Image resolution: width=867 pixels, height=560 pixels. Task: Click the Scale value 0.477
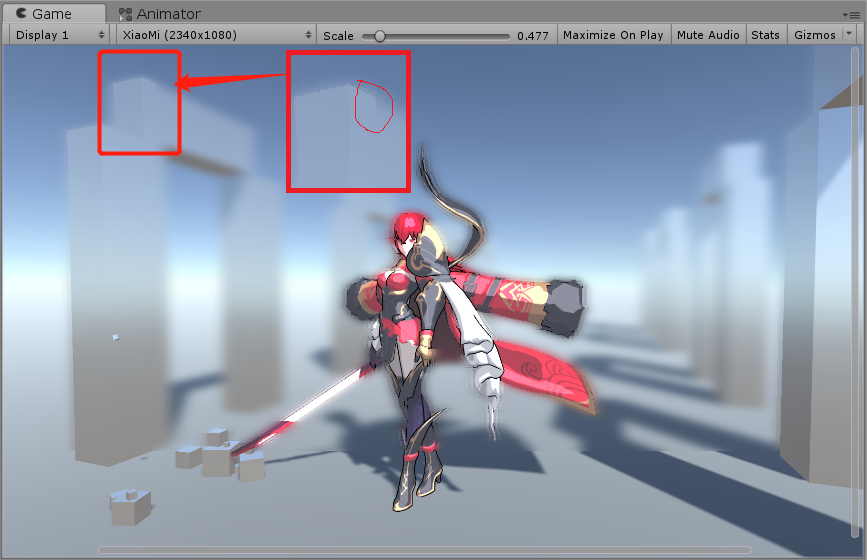point(532,36)
